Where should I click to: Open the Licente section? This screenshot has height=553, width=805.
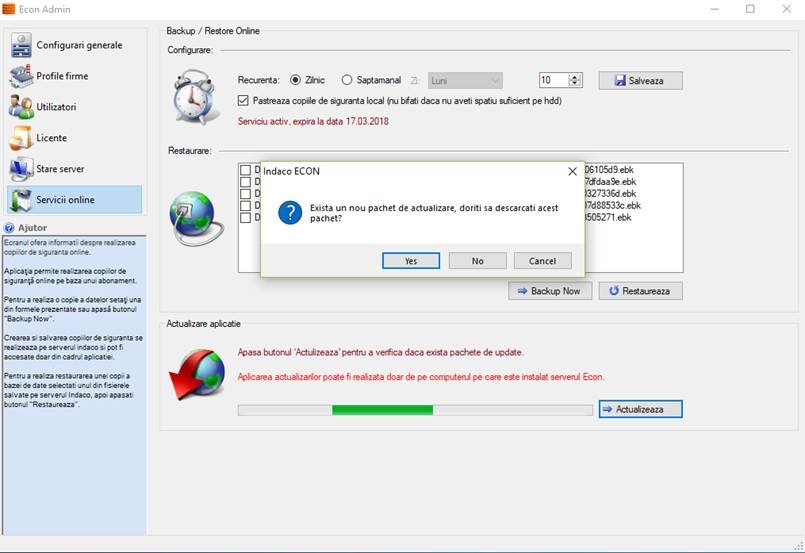(74, 138)
